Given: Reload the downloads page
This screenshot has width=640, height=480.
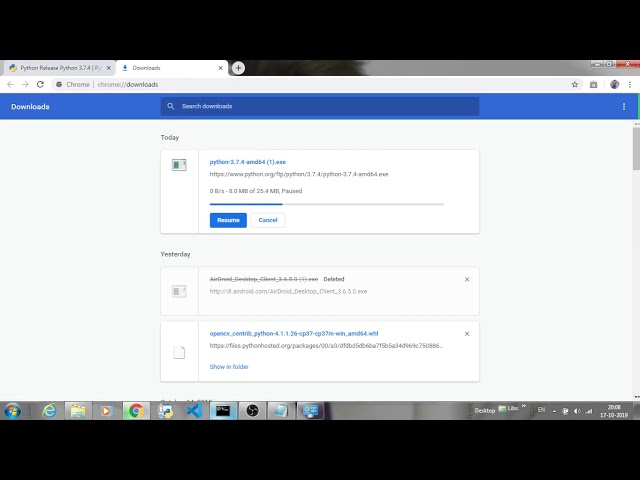Looking at the screenshot, I should coord(40,84).
